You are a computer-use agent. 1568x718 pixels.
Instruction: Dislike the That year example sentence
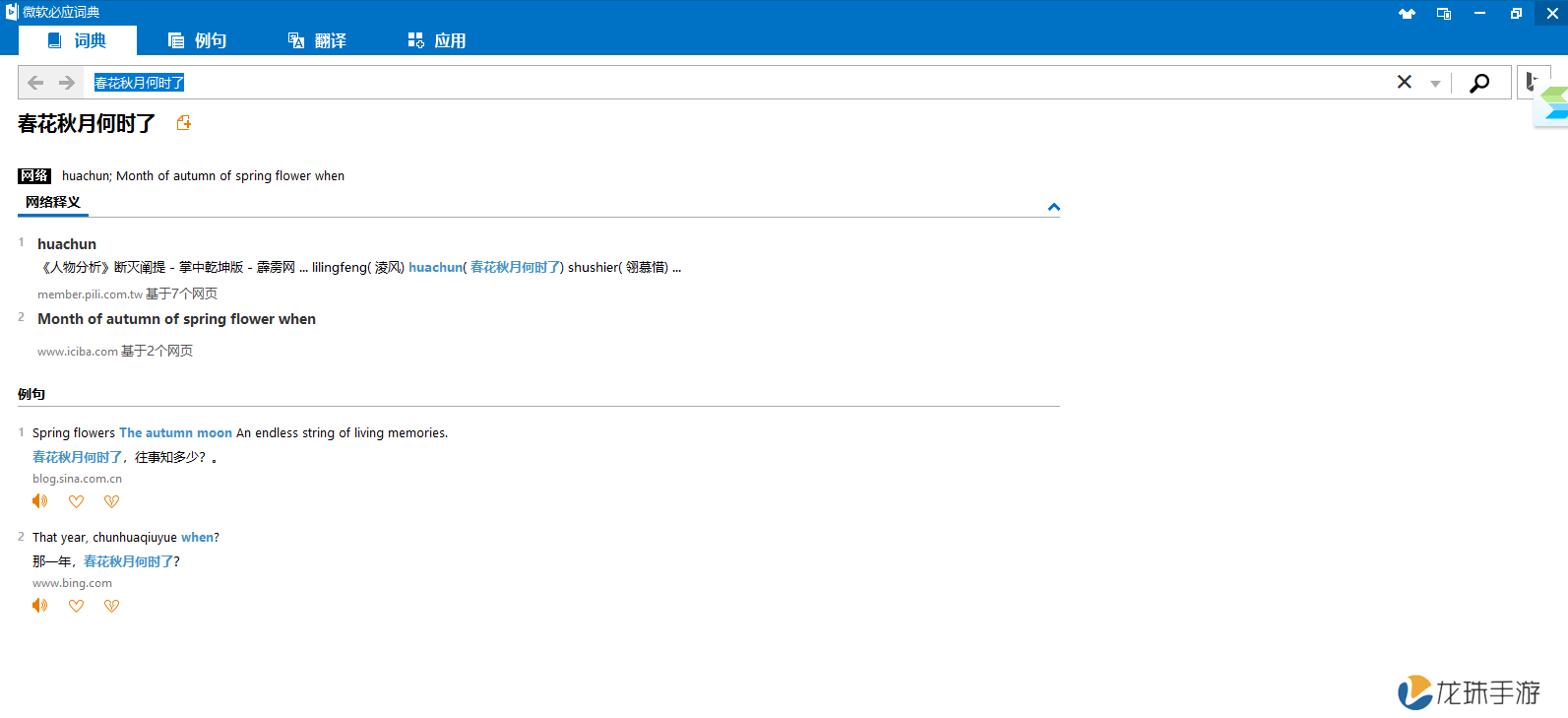tap(111, 606)
